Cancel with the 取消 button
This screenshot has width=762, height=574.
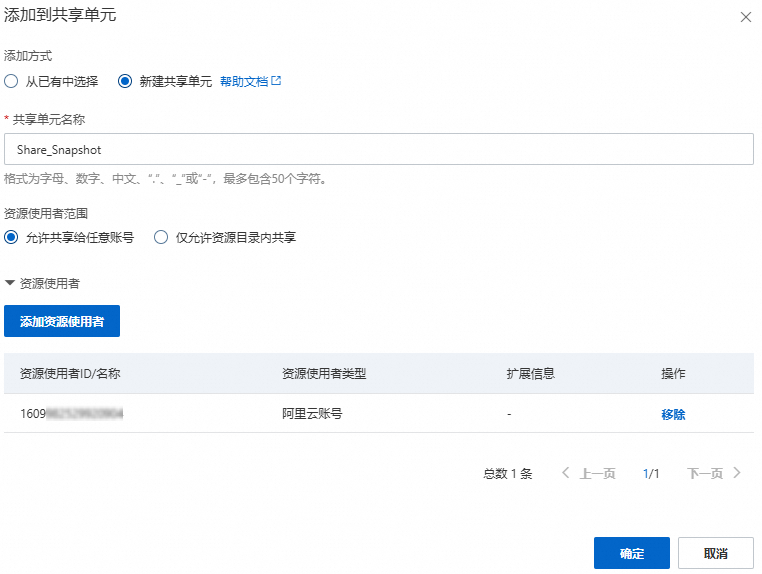716,553
